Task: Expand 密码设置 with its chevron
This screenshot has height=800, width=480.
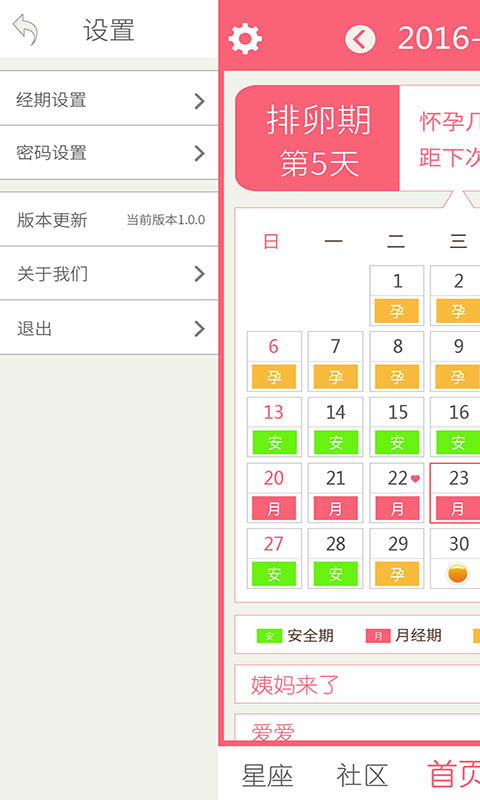Action: [199, 153]
